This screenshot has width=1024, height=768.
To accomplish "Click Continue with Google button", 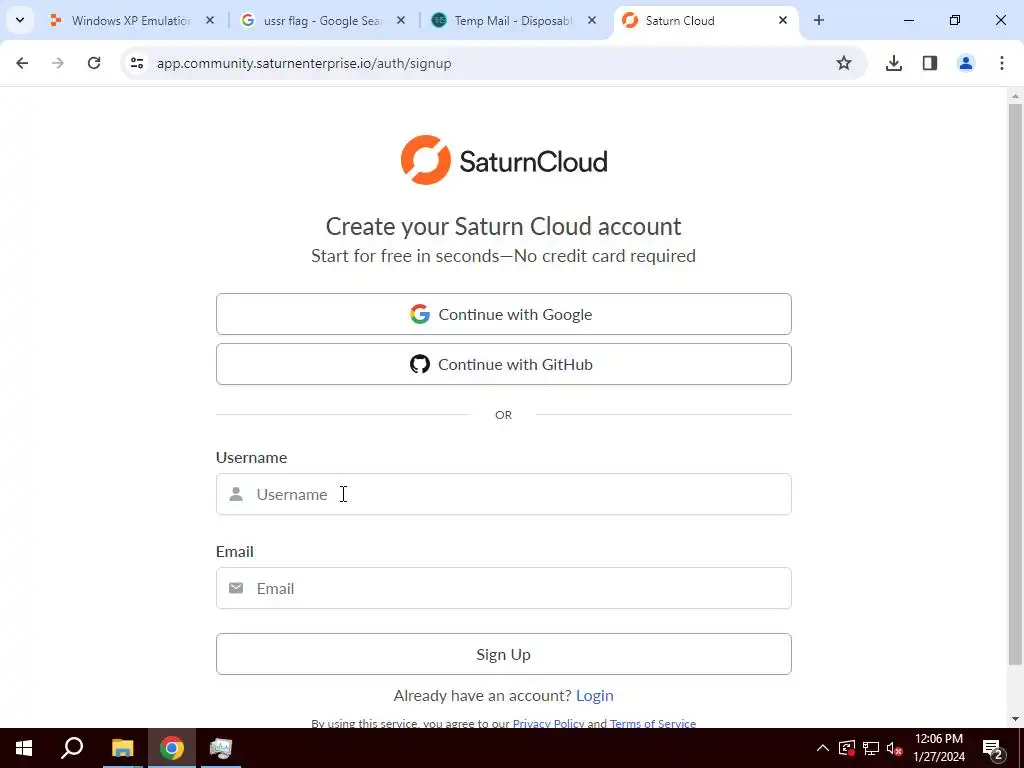I will click(x=504, y=314).
